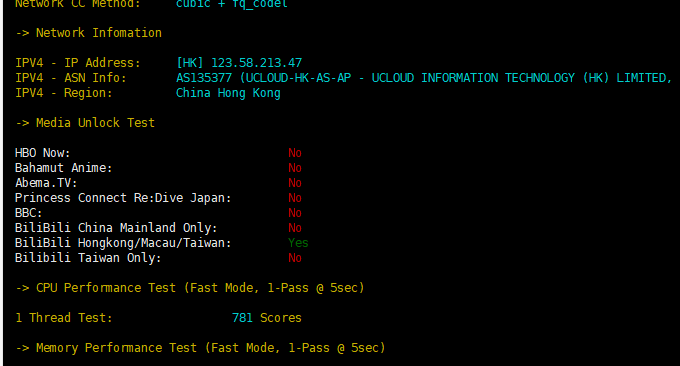
Task: Click BiliBili China Mainland Only label
Action: pyautogui.click(x=116, y=228)
